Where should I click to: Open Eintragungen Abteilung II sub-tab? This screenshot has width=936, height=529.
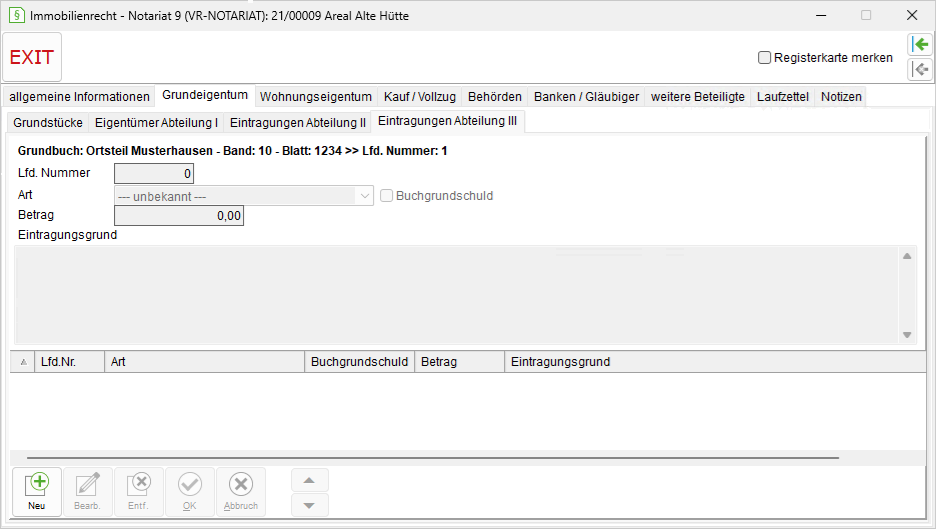pos(297,122)
